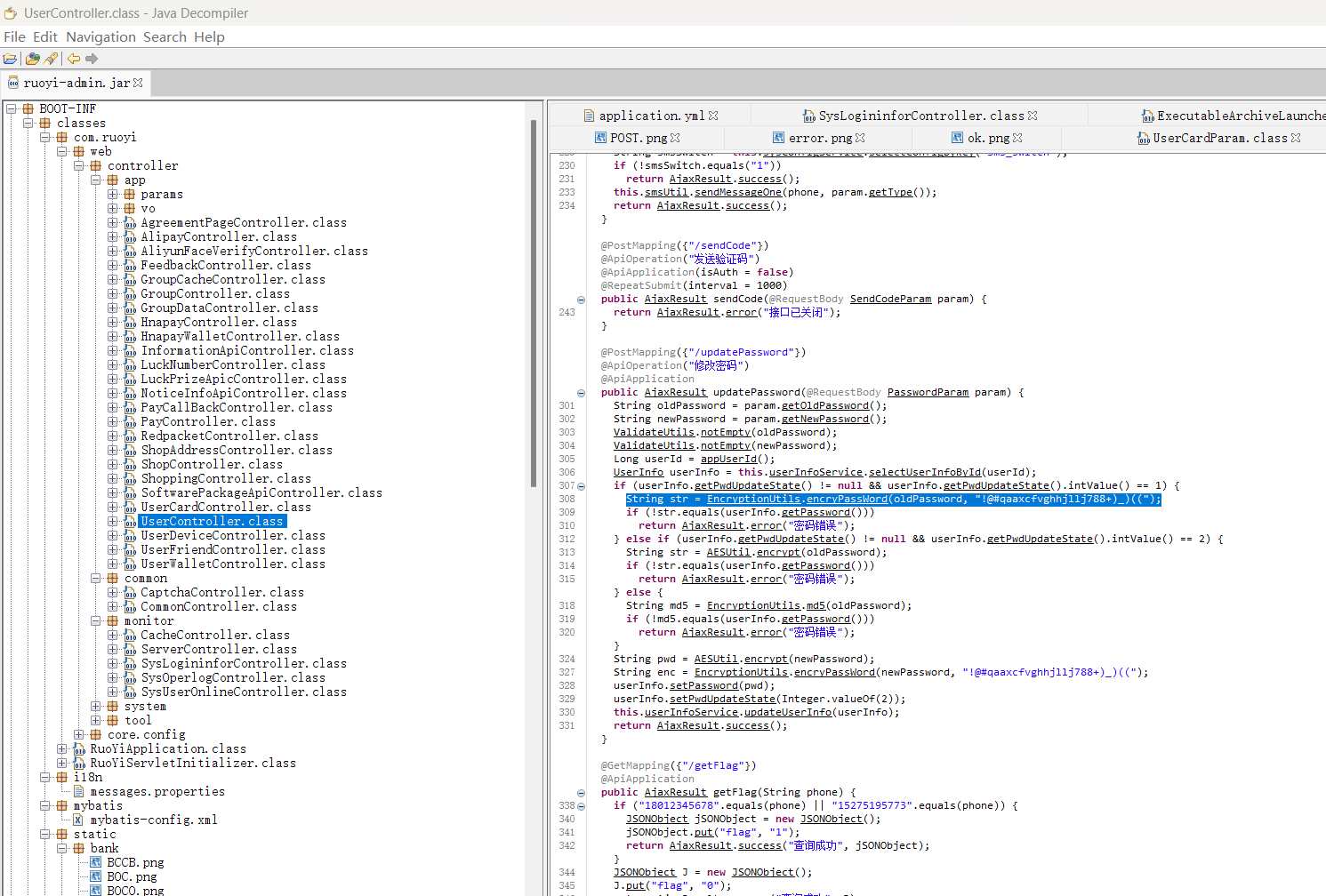1326x896 pixels.
Task: Expand the tool package node
Action: 95,721
